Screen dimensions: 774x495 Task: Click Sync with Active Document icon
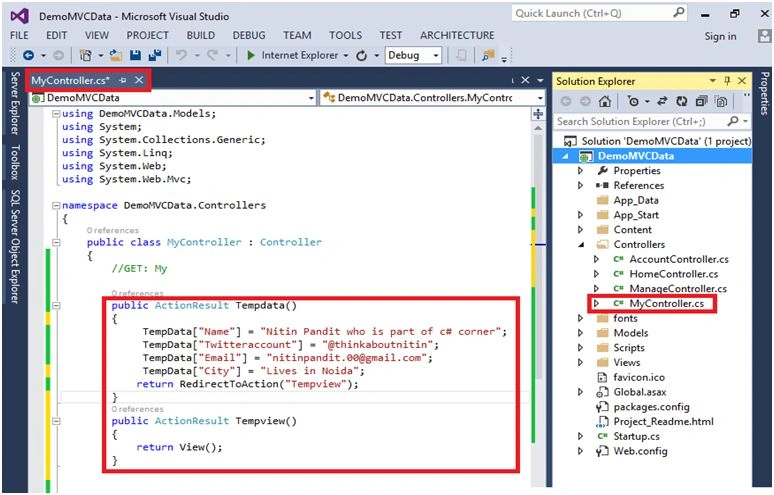[x=662, y=102]
